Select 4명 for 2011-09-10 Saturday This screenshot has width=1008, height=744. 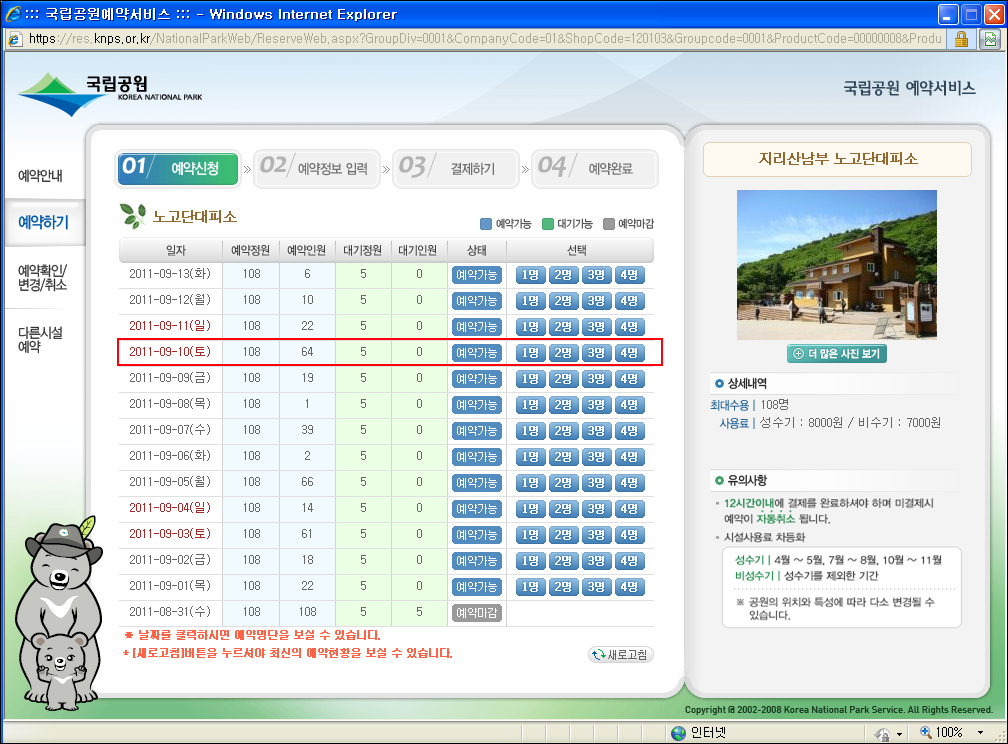(x=629, y=353)
